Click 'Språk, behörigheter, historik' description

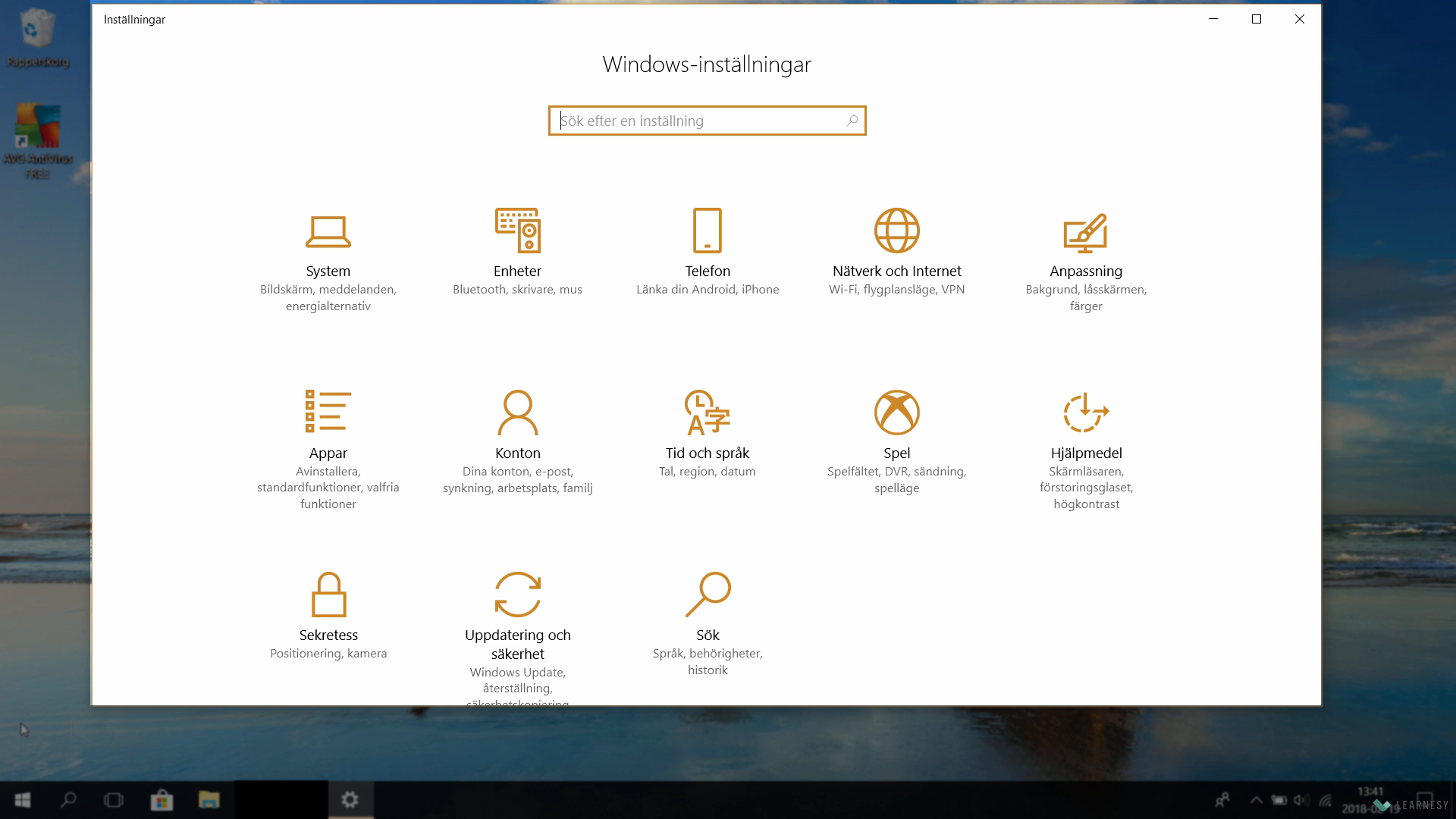point(708,662)
